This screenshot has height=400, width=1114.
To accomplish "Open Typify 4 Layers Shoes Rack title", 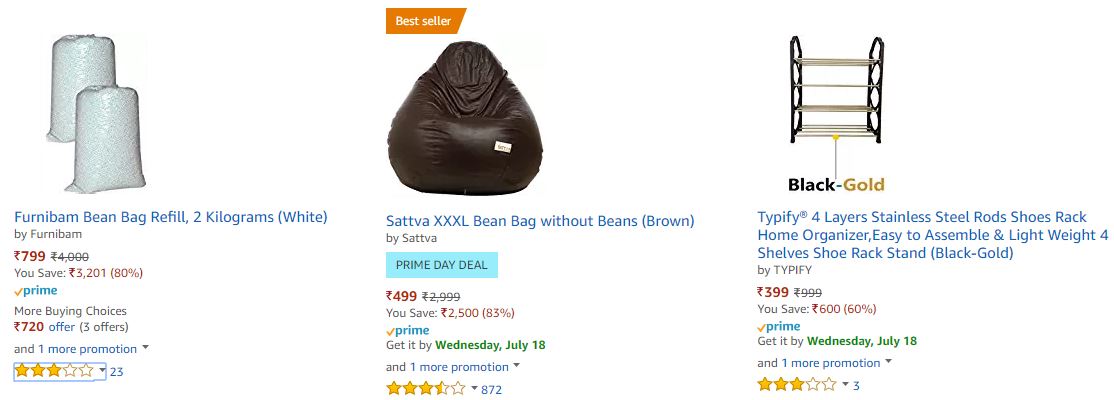I will pyautogui.click(x=932, y=234).
